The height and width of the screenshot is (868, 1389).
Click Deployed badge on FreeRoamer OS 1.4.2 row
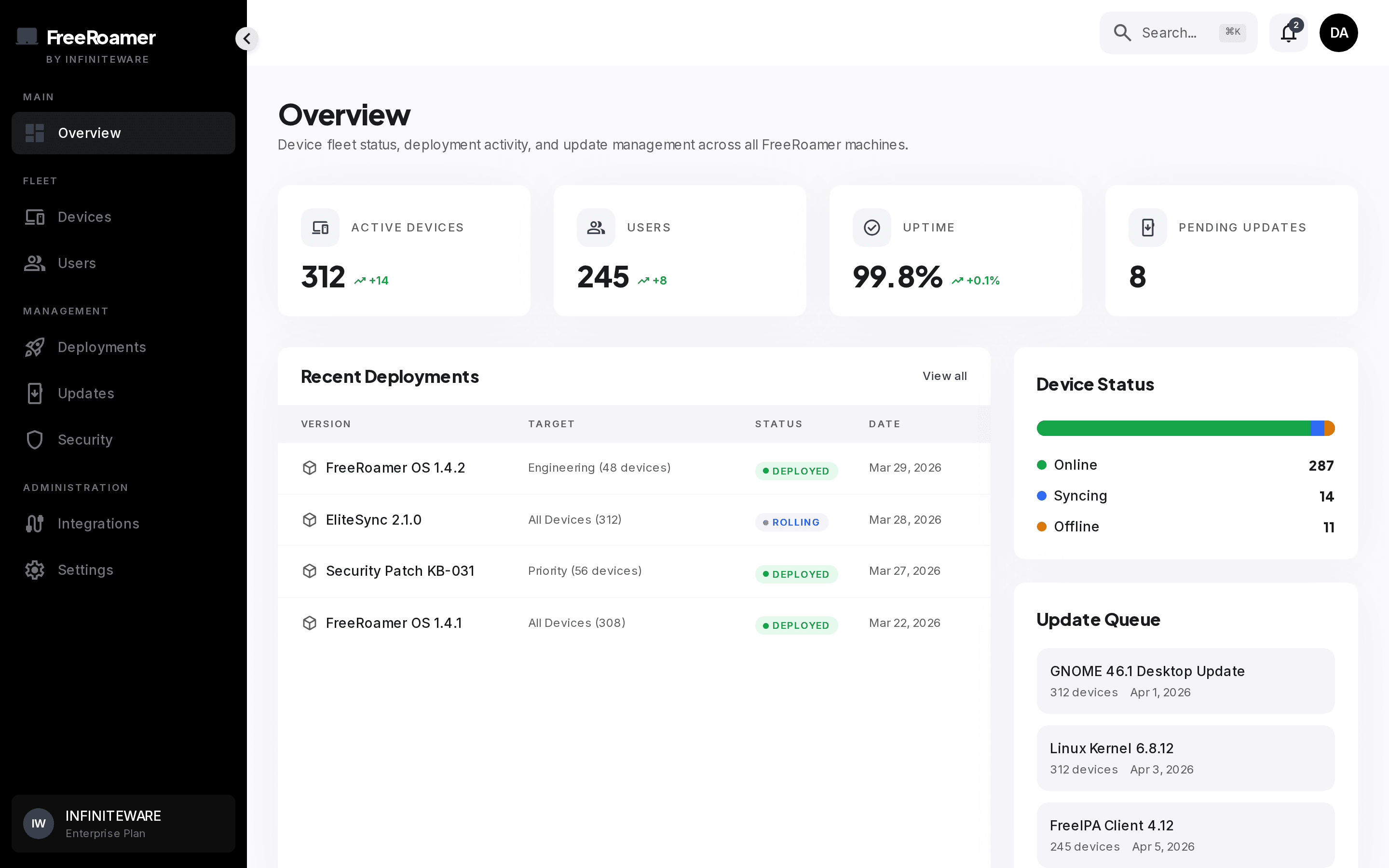pos(796,471)
